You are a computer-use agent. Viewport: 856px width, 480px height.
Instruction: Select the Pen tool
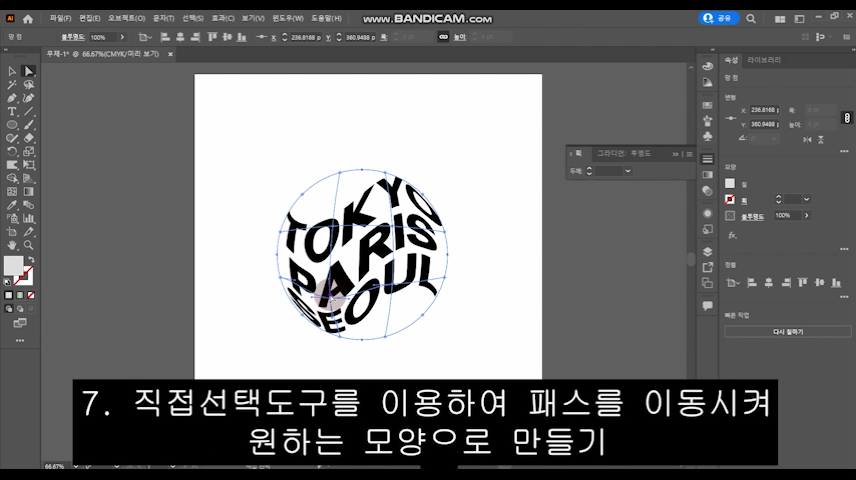pos(11,98)
